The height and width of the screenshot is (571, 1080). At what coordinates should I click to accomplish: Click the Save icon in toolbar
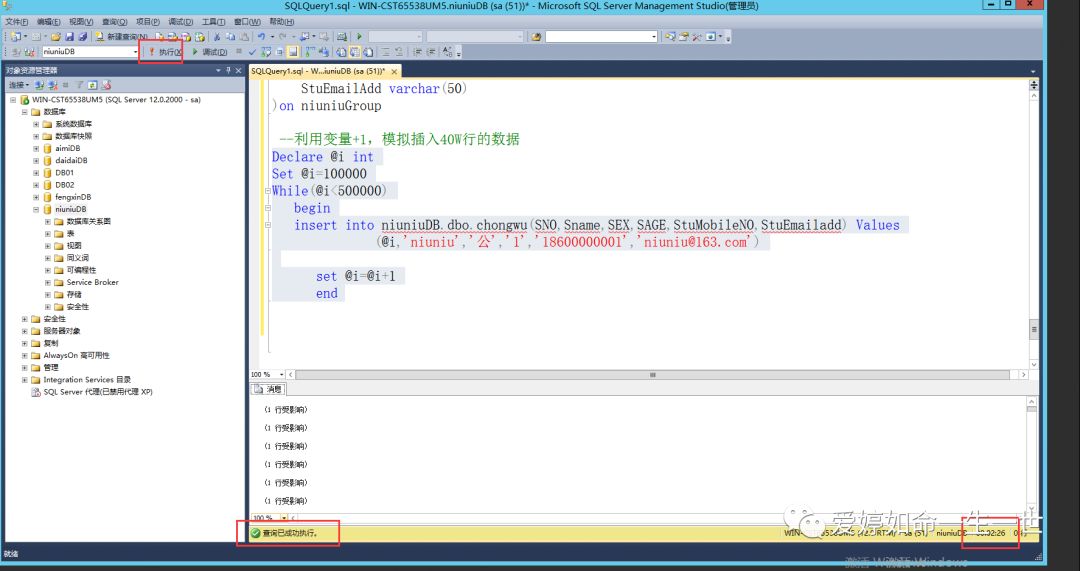pyautogui.click(x=70, y=37)
